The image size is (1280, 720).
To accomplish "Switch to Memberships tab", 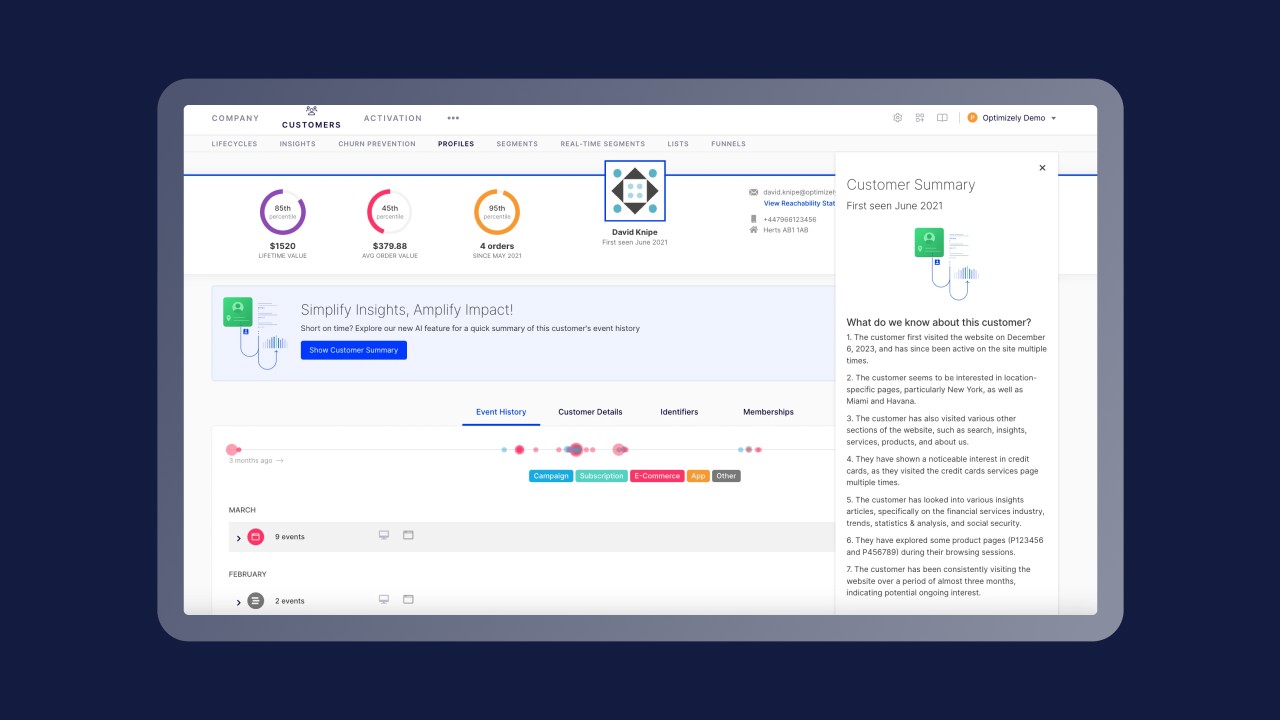I will tap(768, 412).
